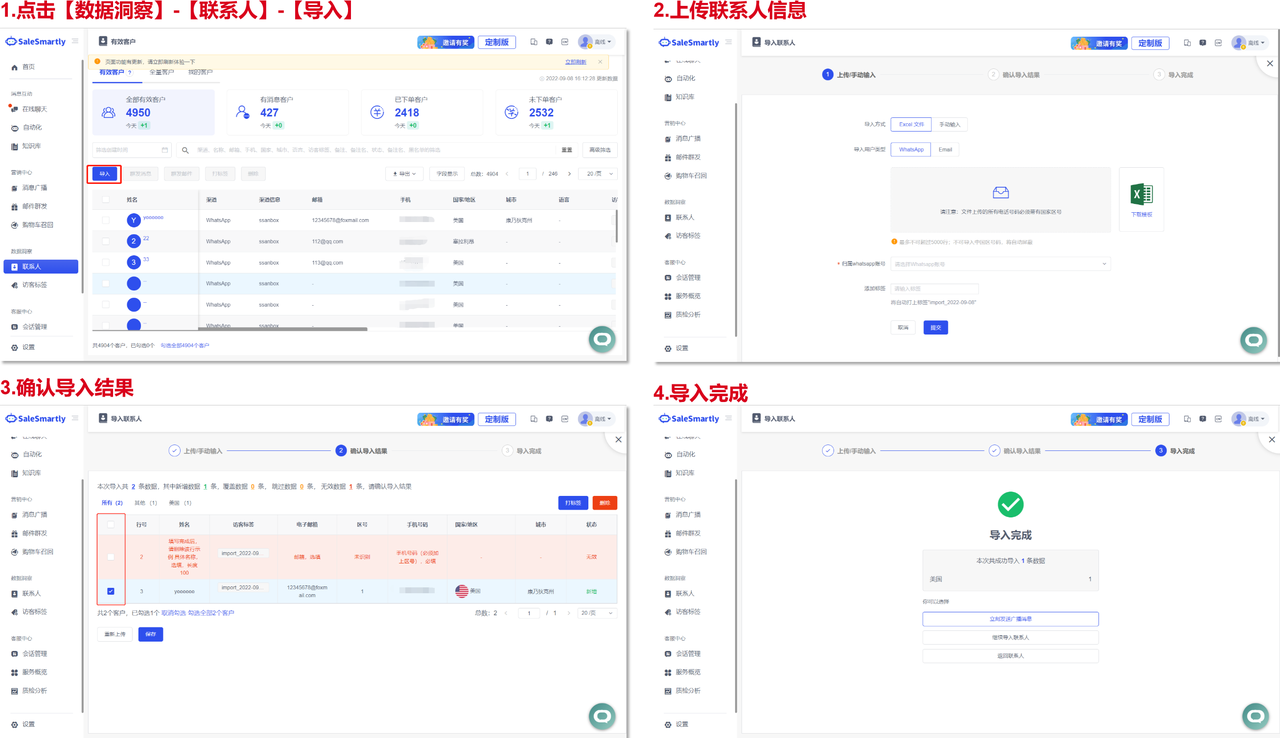Viewport: 1280px width, 738px height.
Task: Click the file upload drop area in step 2
Action: coord(1000,199)
